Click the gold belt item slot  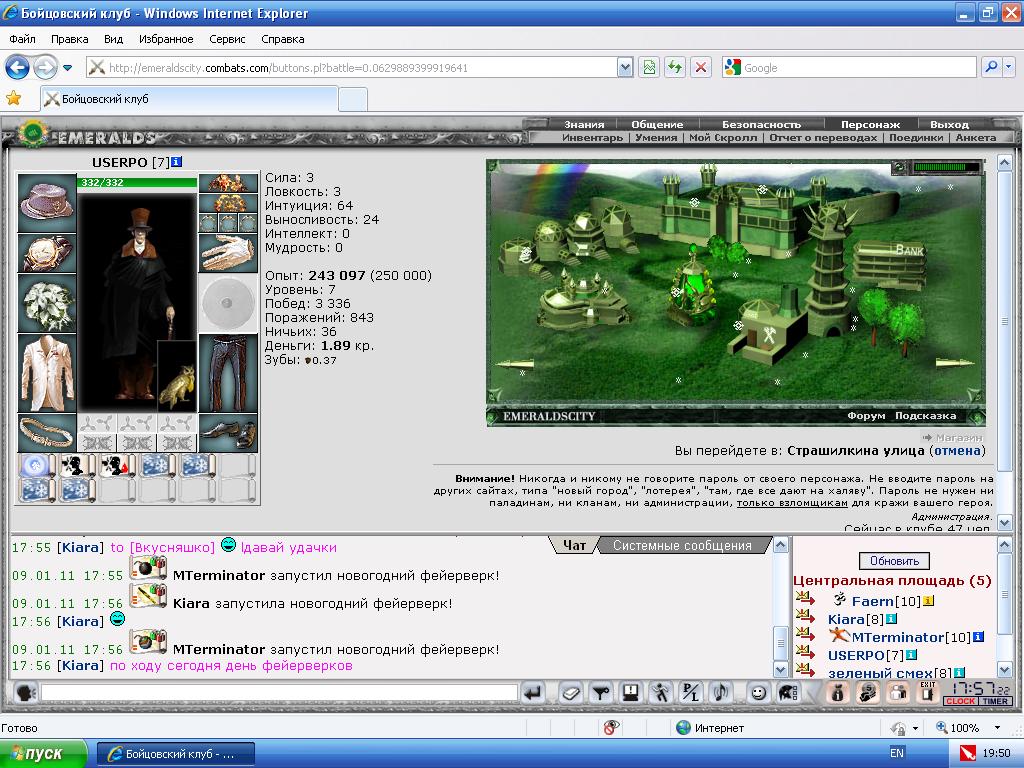[46, 432]
